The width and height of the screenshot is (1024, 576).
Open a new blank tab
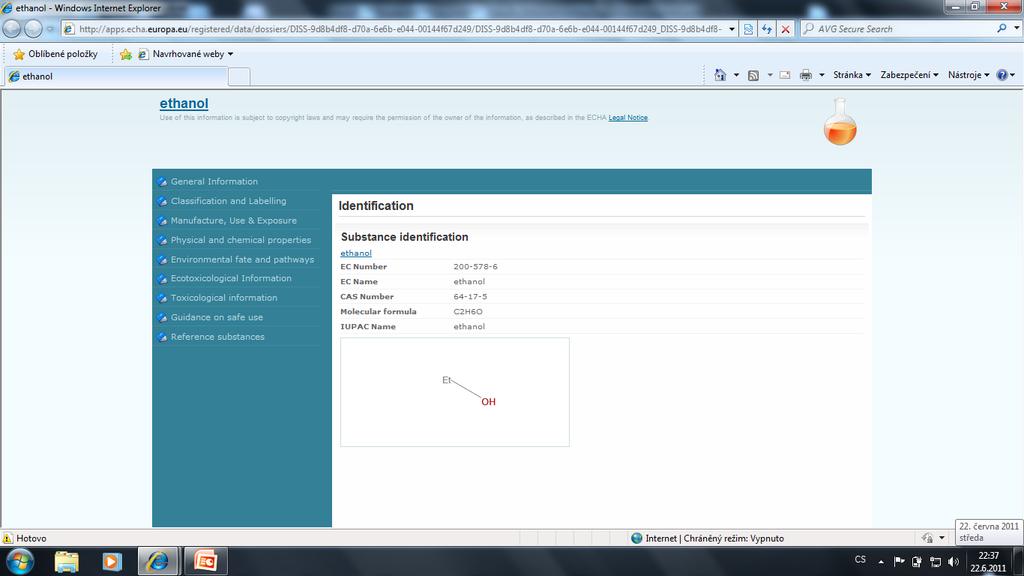point(239,76)
